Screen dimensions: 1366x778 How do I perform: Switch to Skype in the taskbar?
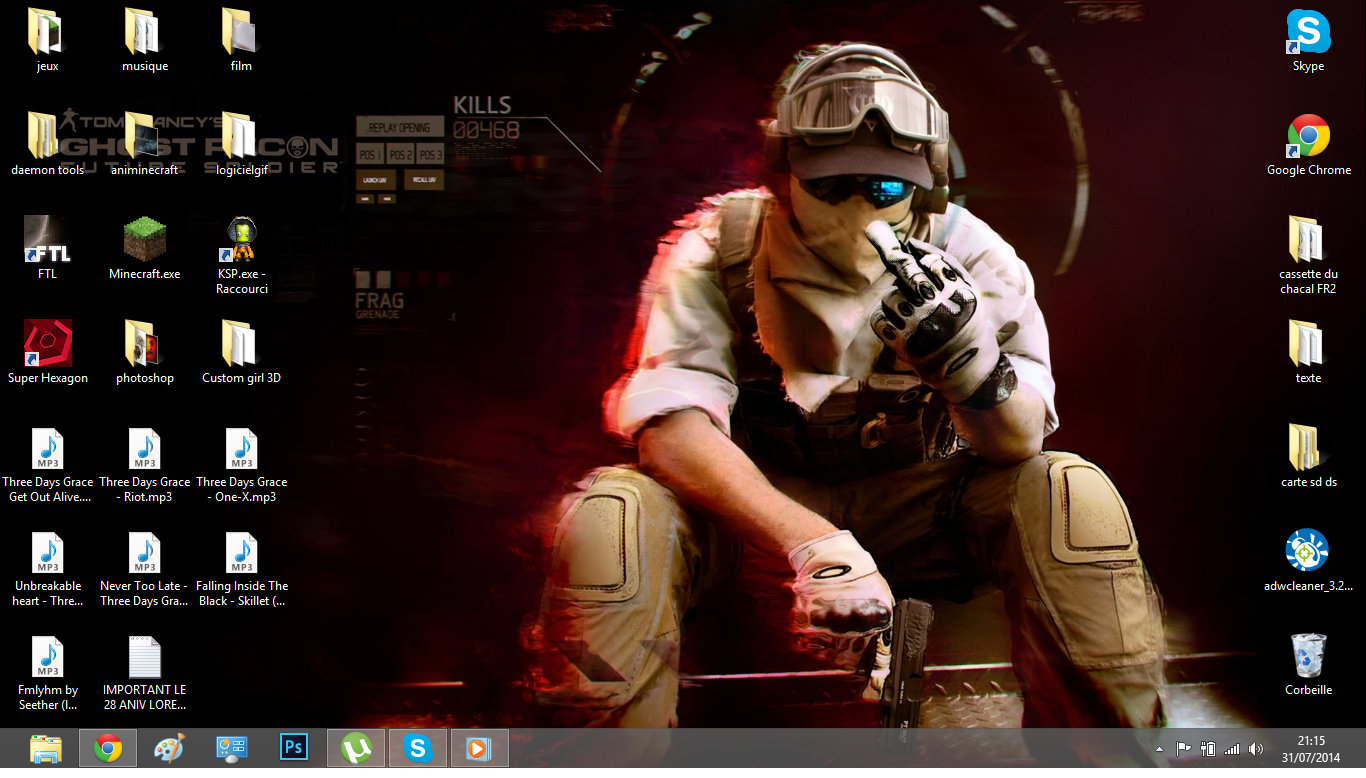click(x=418, y=748)
